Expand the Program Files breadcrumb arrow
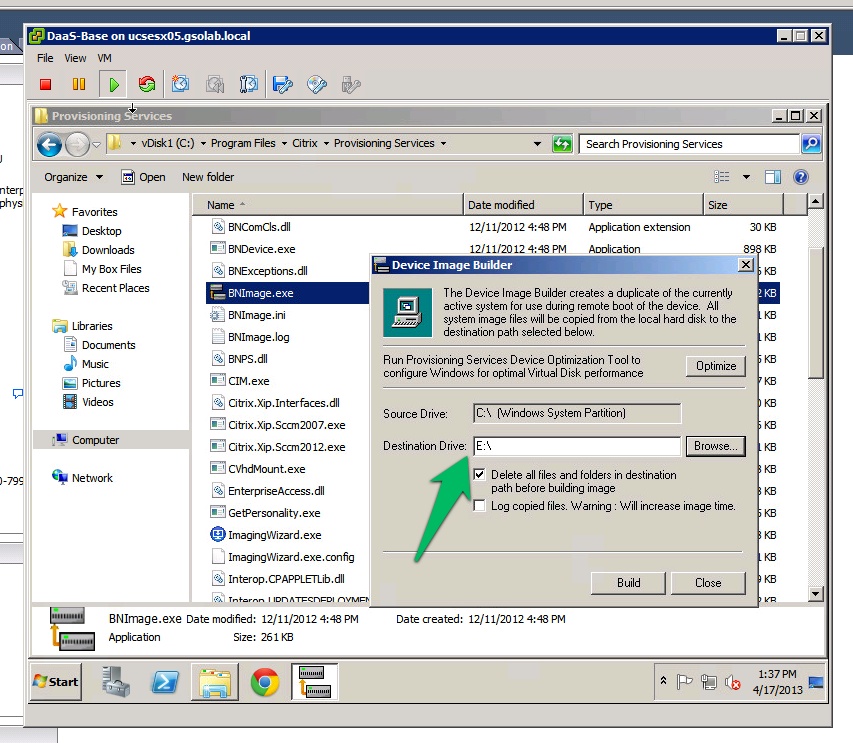The image size is (853, 743). (x=284, y=144)
